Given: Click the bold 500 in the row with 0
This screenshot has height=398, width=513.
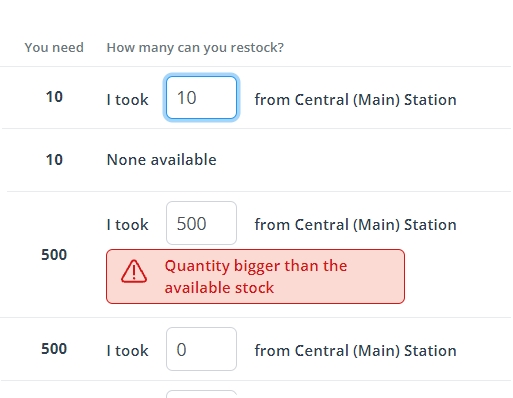Looking at the screenshot, I should (x=54, y=349).
